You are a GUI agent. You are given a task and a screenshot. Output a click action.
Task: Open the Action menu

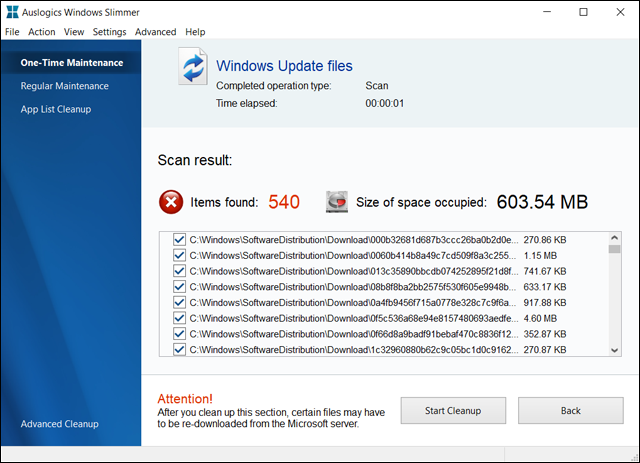point(42,32)
